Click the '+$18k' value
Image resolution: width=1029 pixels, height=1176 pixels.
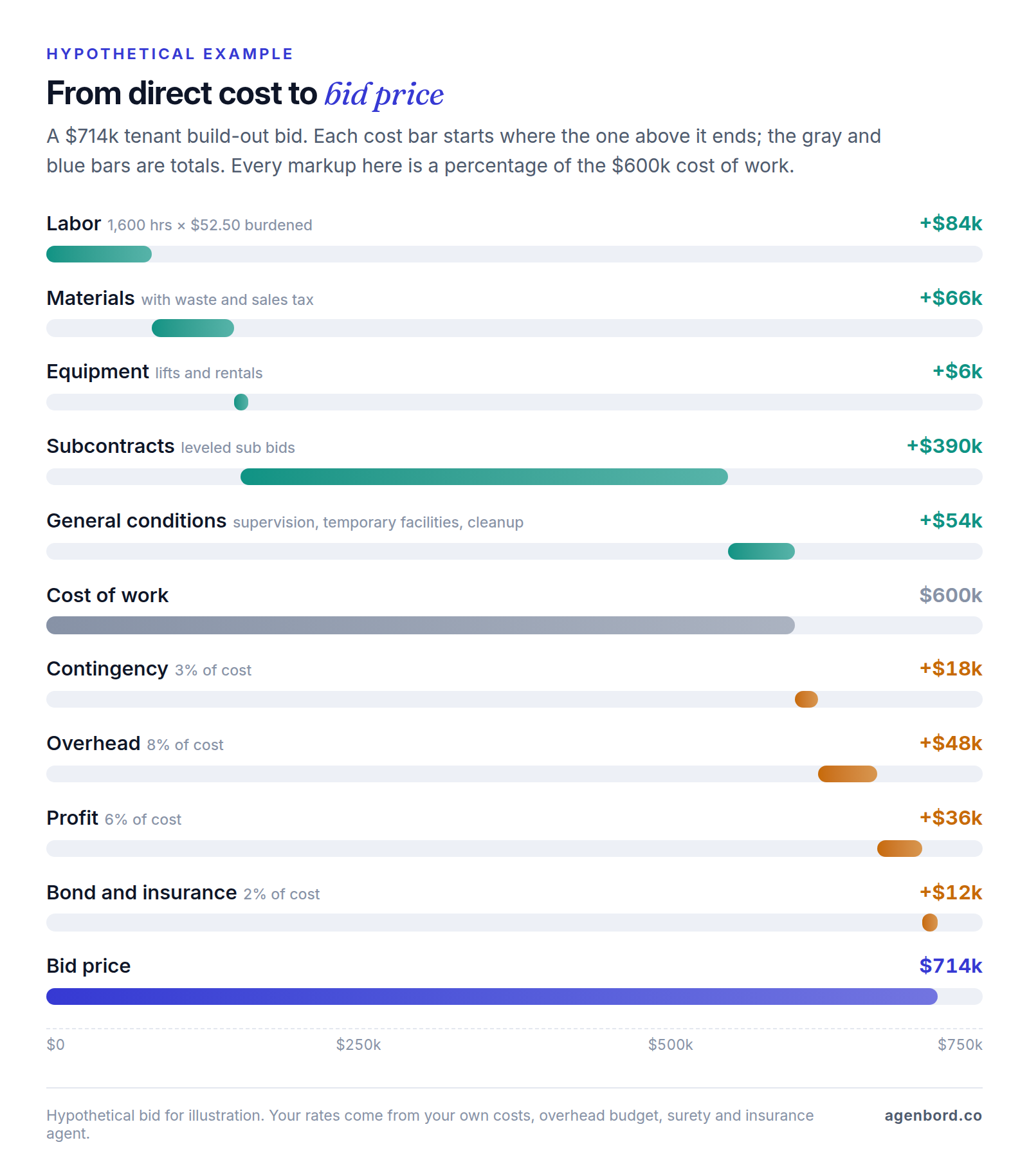click(951, 668)
